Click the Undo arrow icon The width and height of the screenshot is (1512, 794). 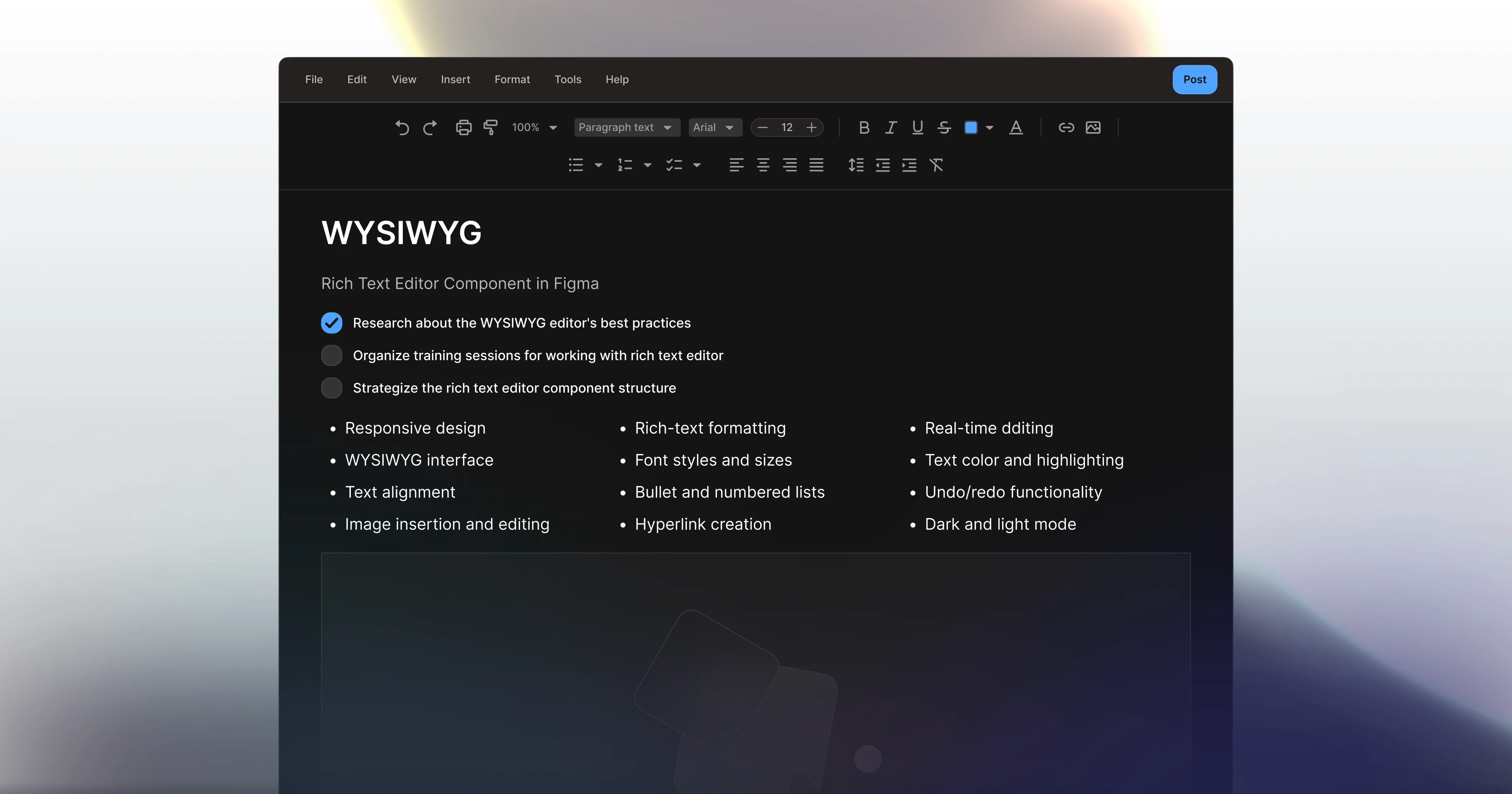point(402,127)
